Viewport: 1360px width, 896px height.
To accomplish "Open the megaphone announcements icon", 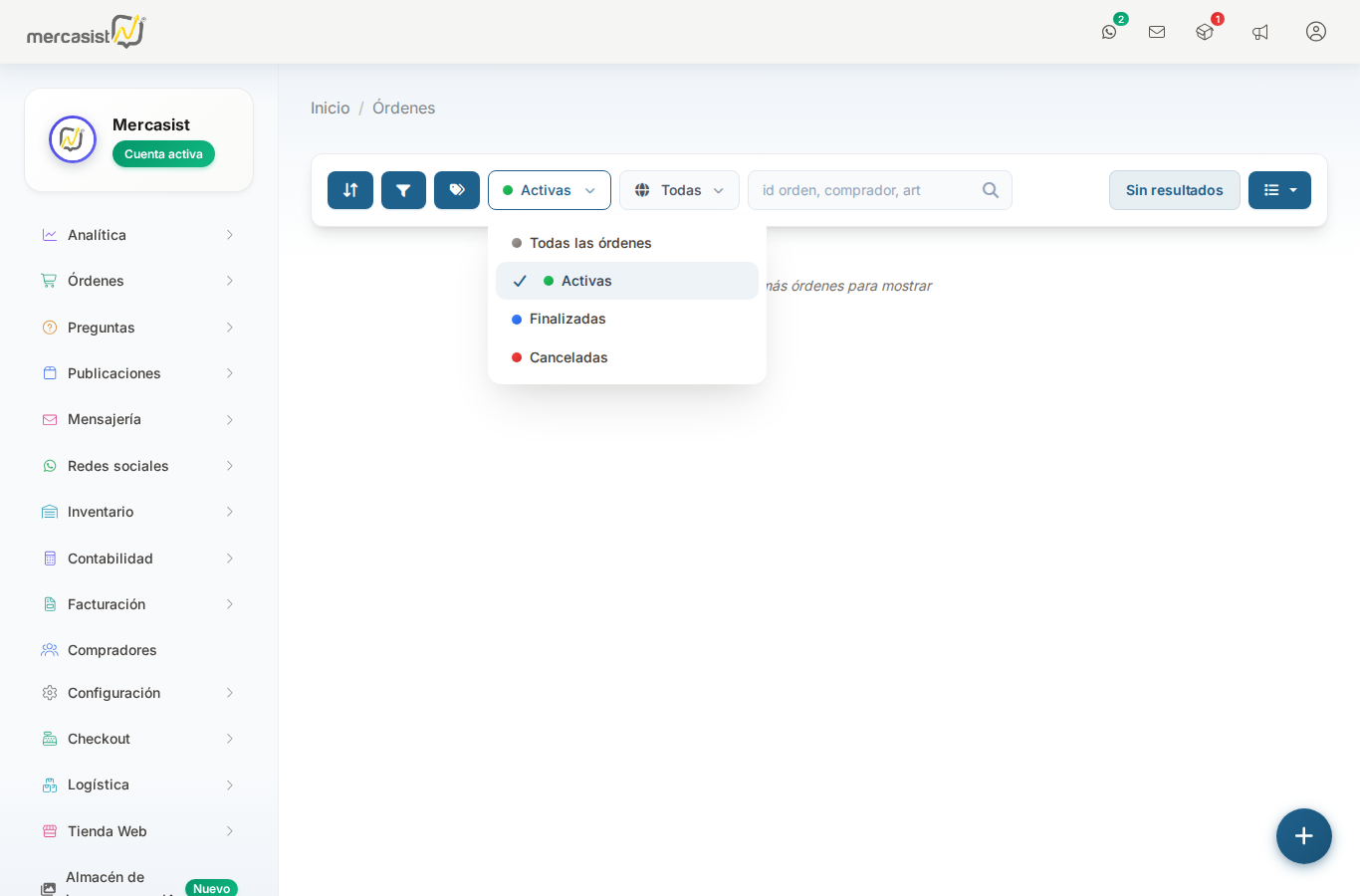I will click(x=1260, y=32).
